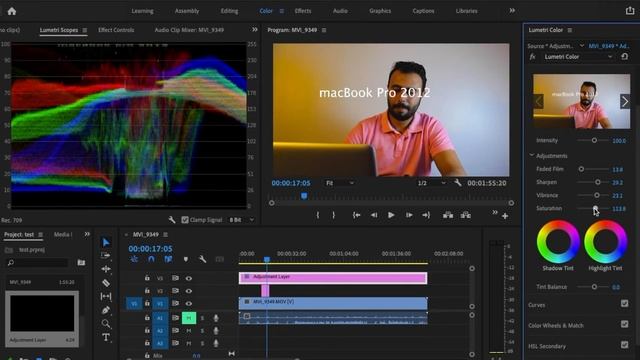Toggle the Curves section checkbox
Image resolution: width=640 pixels, height=360 pixels.
(x=624, y=303)
